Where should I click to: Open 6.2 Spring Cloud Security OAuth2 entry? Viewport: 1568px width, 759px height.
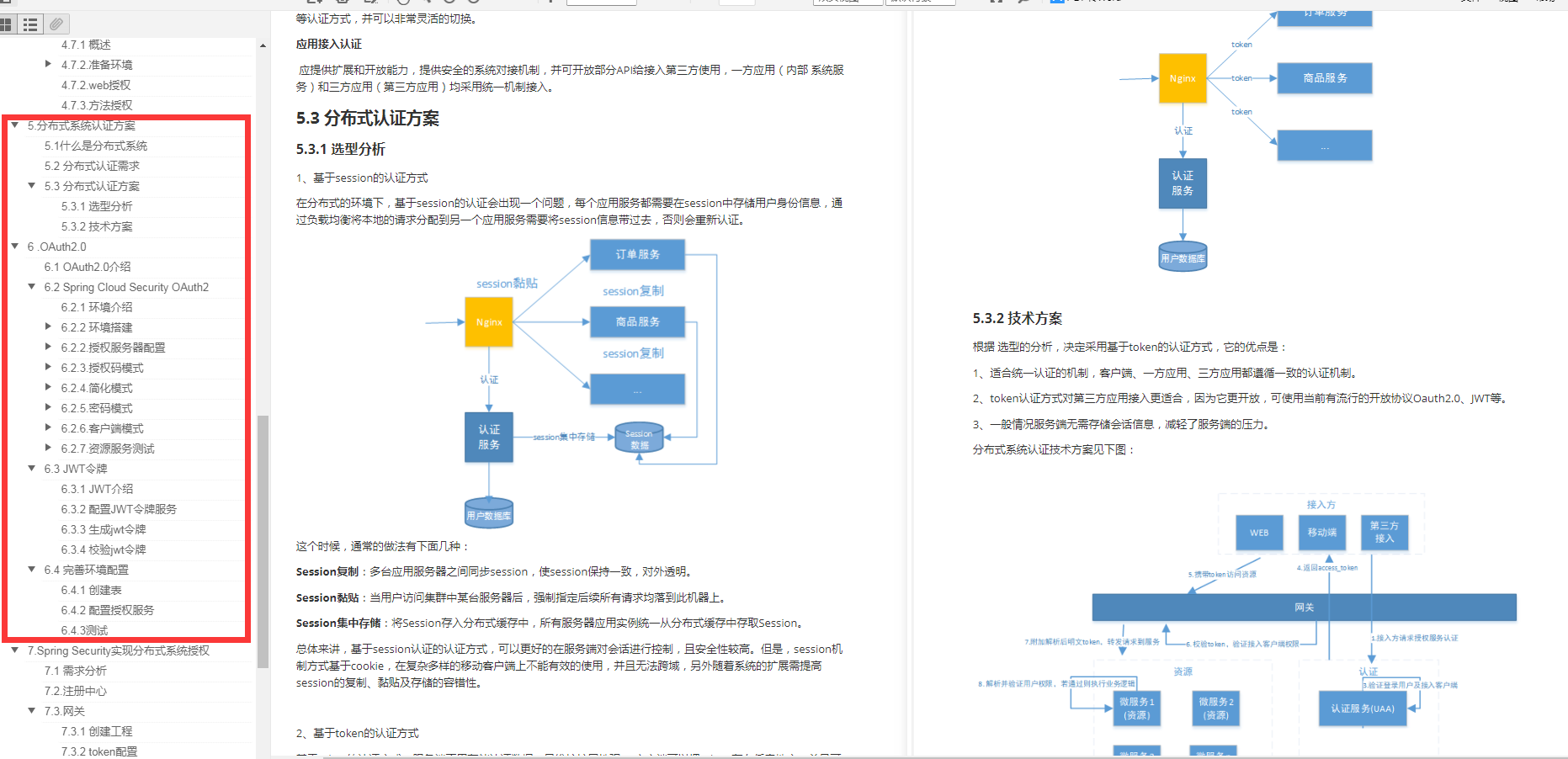[x=126, y=287]
